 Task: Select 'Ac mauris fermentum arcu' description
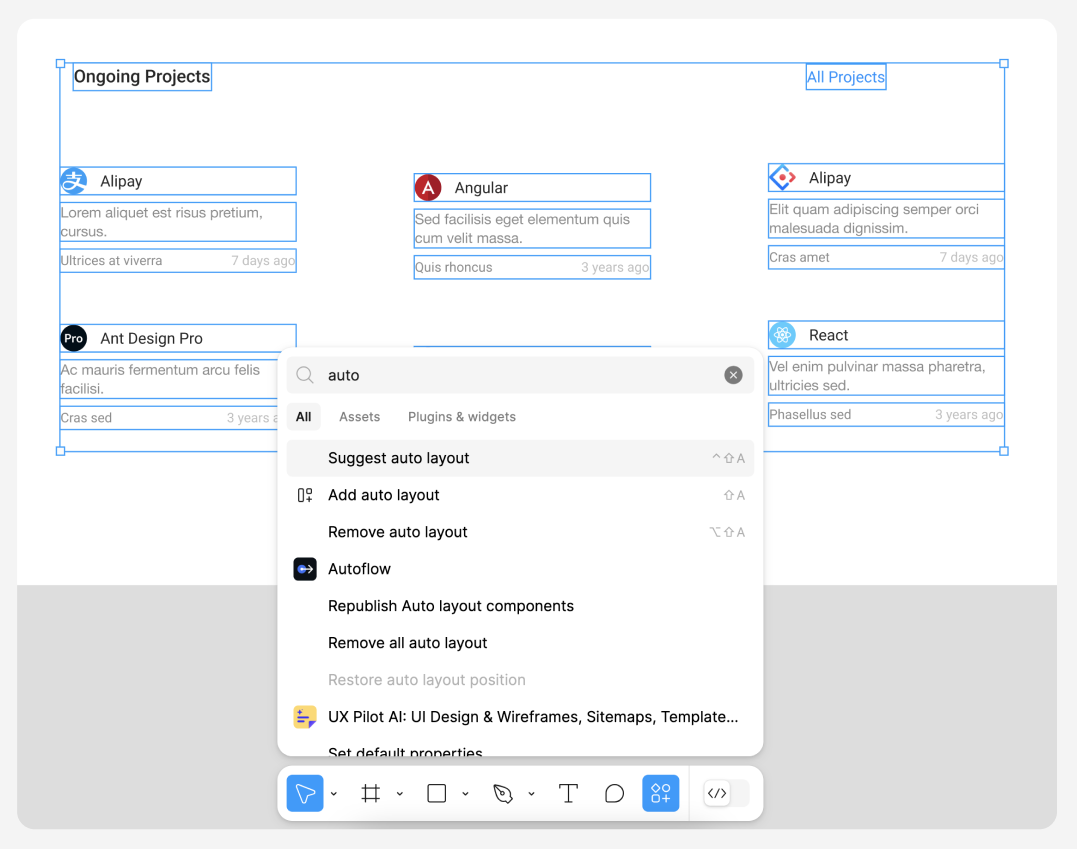(169, 379)
